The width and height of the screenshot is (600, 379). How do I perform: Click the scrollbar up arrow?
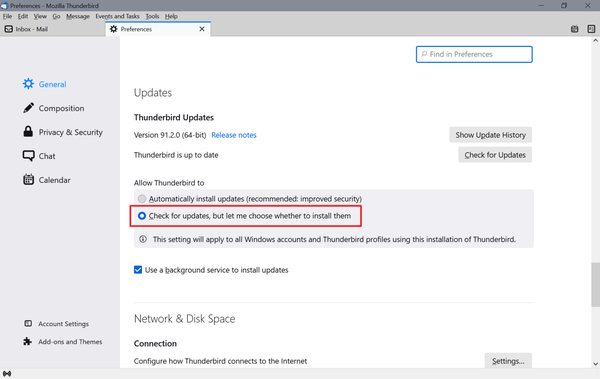coord(595,41)
